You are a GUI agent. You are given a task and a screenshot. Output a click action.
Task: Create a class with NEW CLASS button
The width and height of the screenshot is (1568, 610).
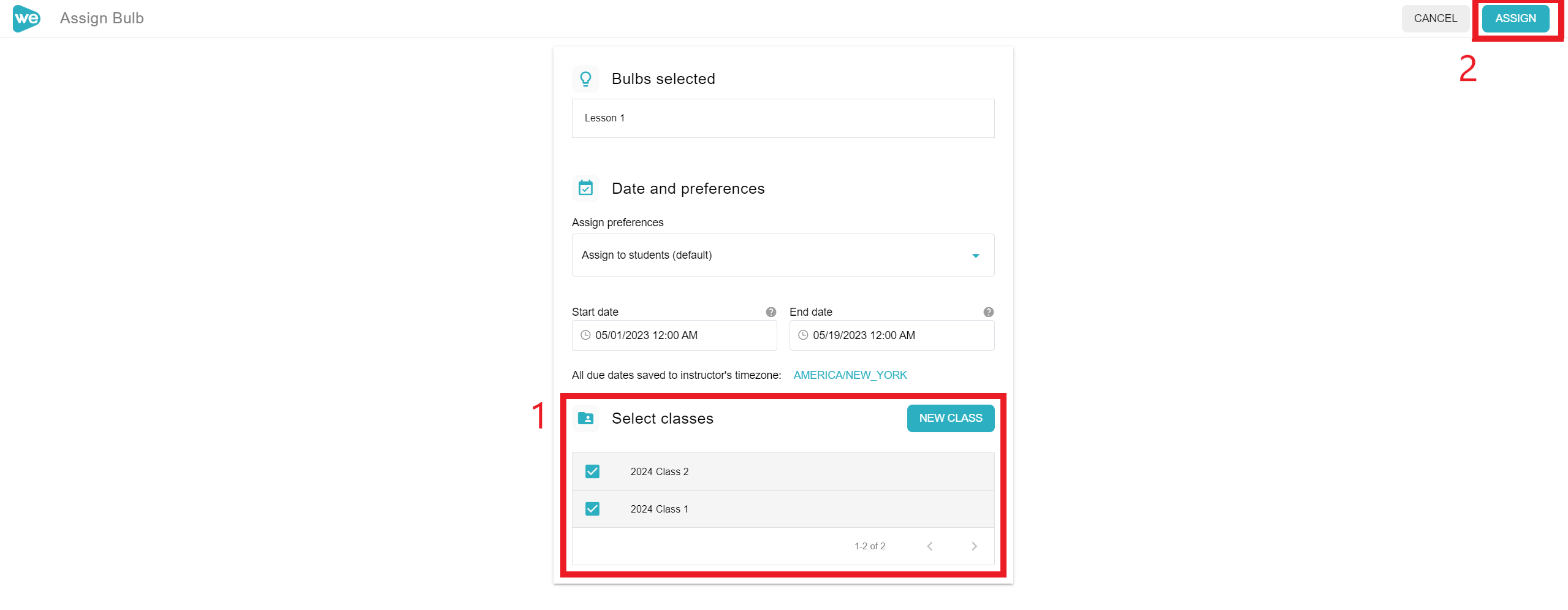tap(950, 418)
